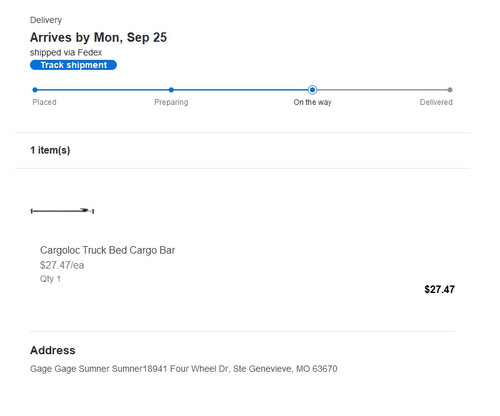The image size is (500, 416).
Task: Click the 1 item(s) header
Action: 50,150
